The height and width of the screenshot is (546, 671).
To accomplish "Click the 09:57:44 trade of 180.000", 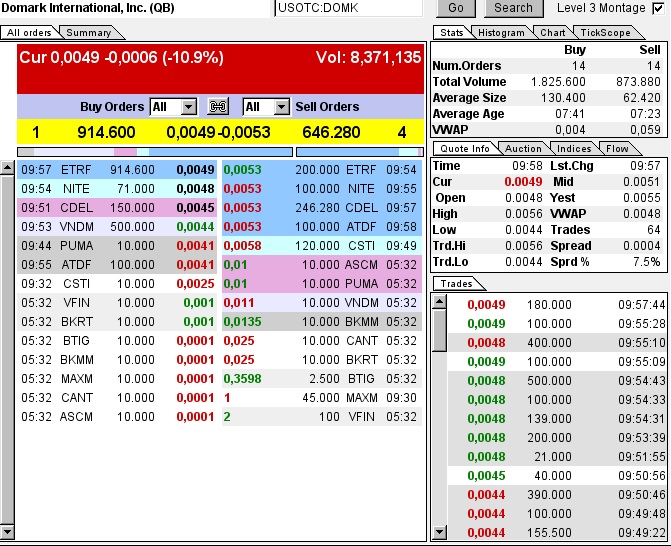I will click(x=557, y=305).
